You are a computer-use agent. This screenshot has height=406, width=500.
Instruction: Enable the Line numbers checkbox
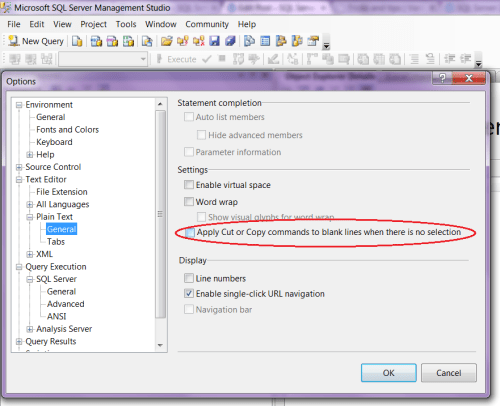[x=189, y=278]
